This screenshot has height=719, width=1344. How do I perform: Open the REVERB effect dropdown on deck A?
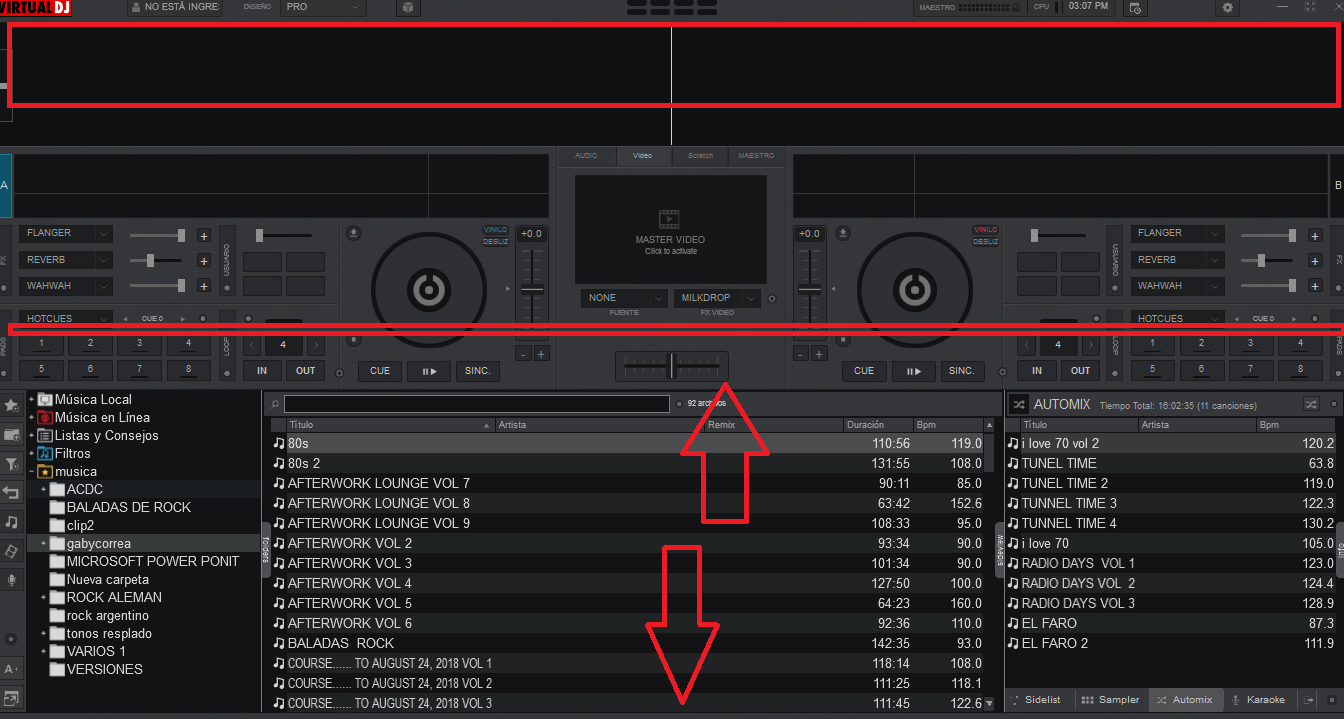tap(65, 260)
